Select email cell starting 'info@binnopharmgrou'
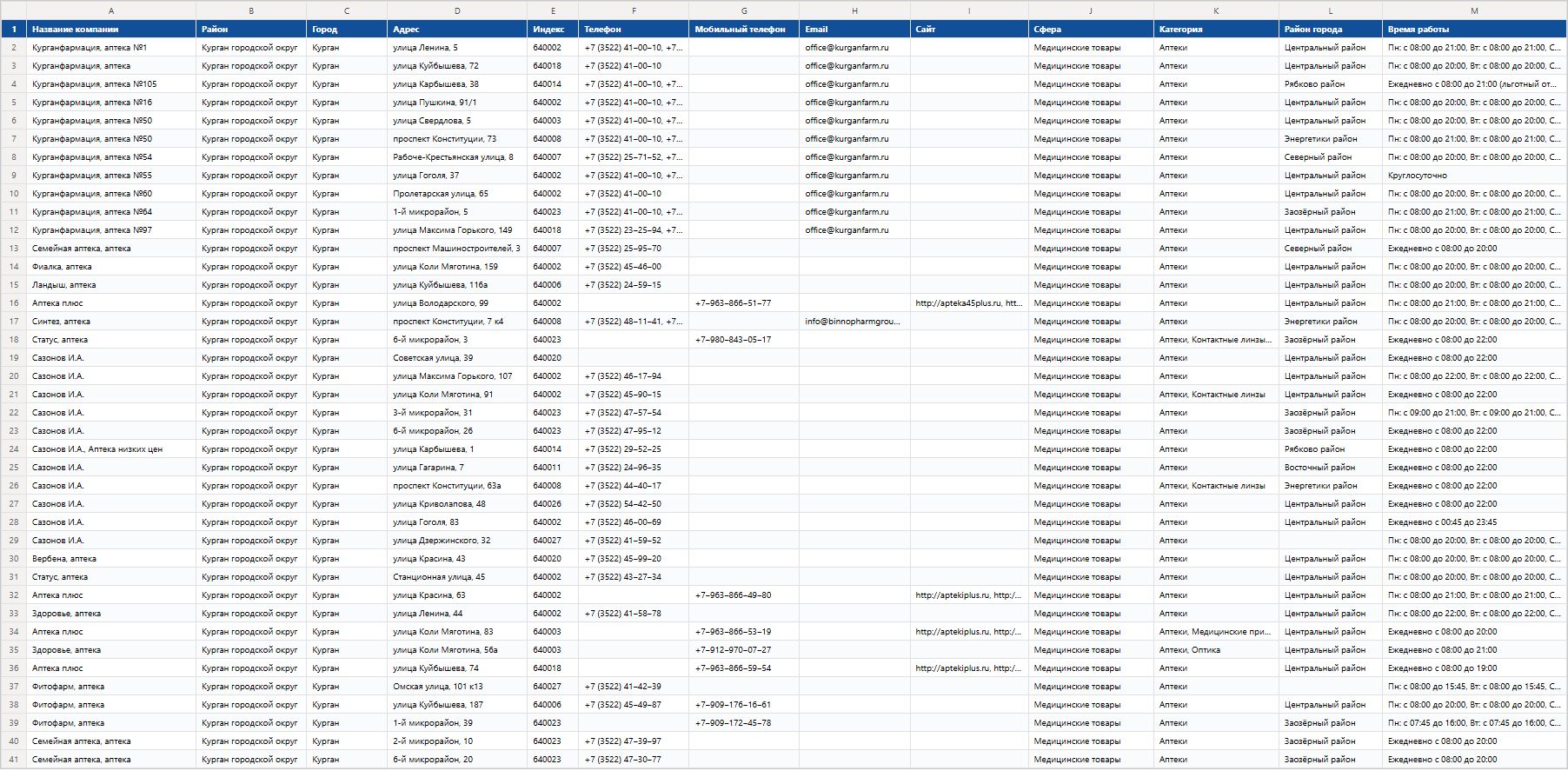1568x784 pixels. pos(854,322)
